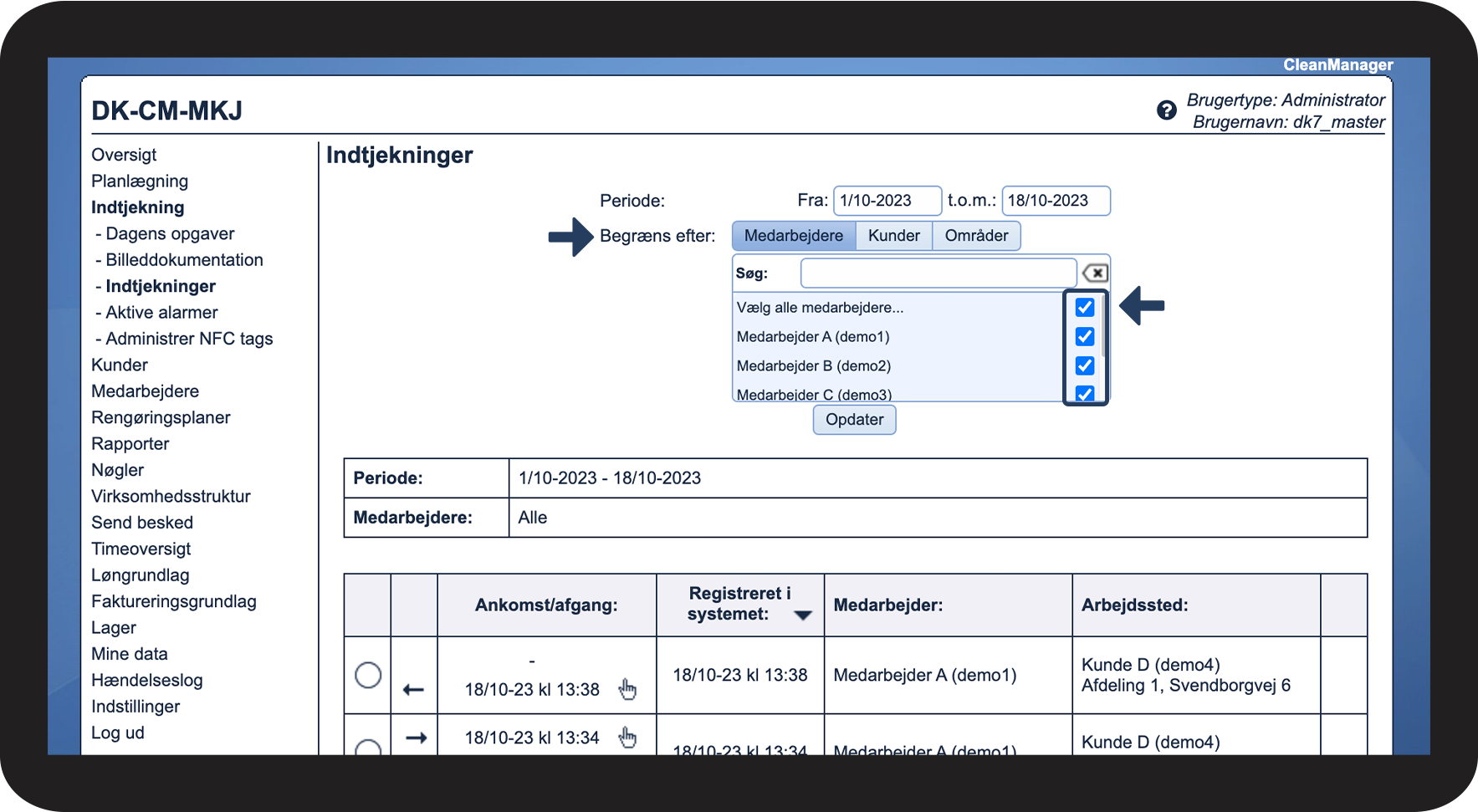Image resolution: width=1478 pixels, height=812 pixels.
Task: Click the hand icon beside 18/10-23 kl 13:38
Action: pos(627,689)
